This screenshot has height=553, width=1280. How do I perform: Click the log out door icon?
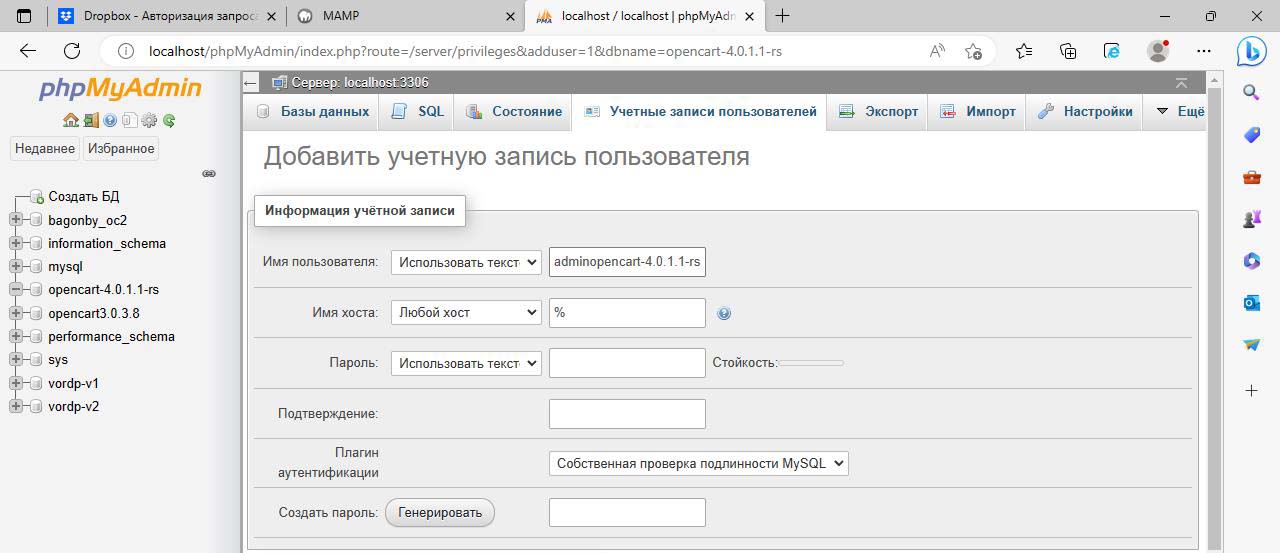[x=90, y=120]
